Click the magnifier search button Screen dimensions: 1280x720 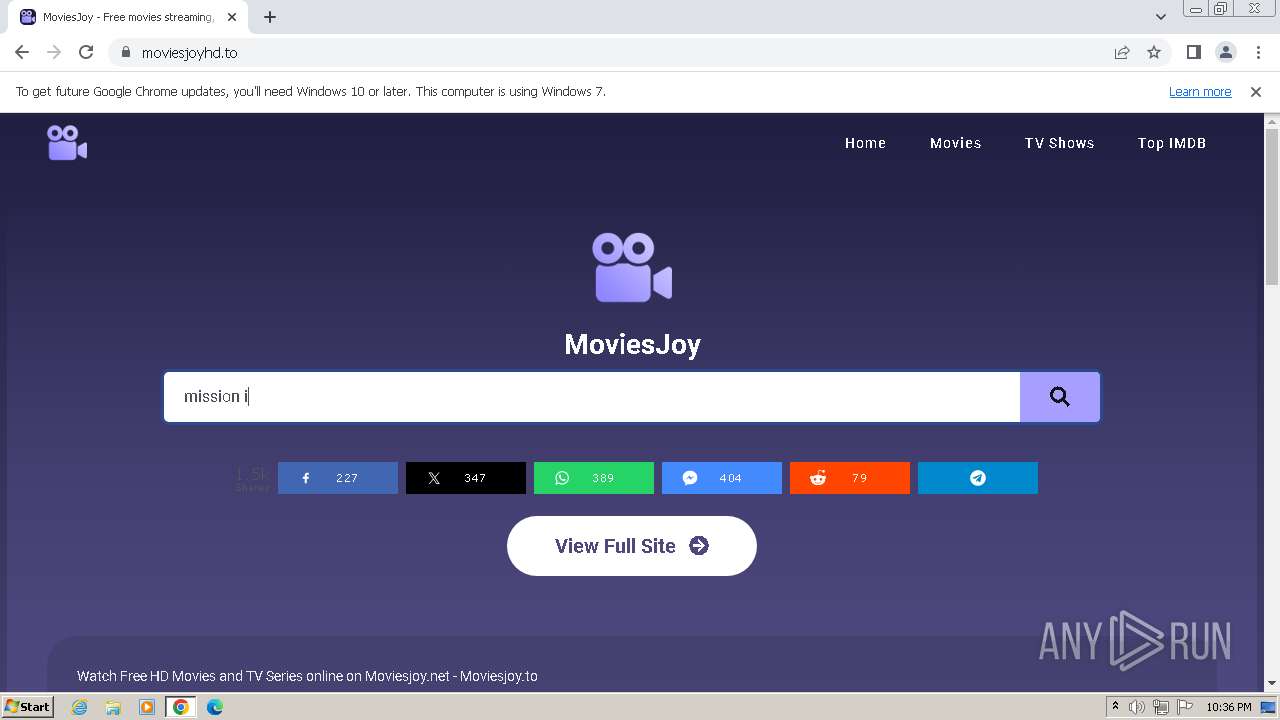click(x=1060, y=397)
